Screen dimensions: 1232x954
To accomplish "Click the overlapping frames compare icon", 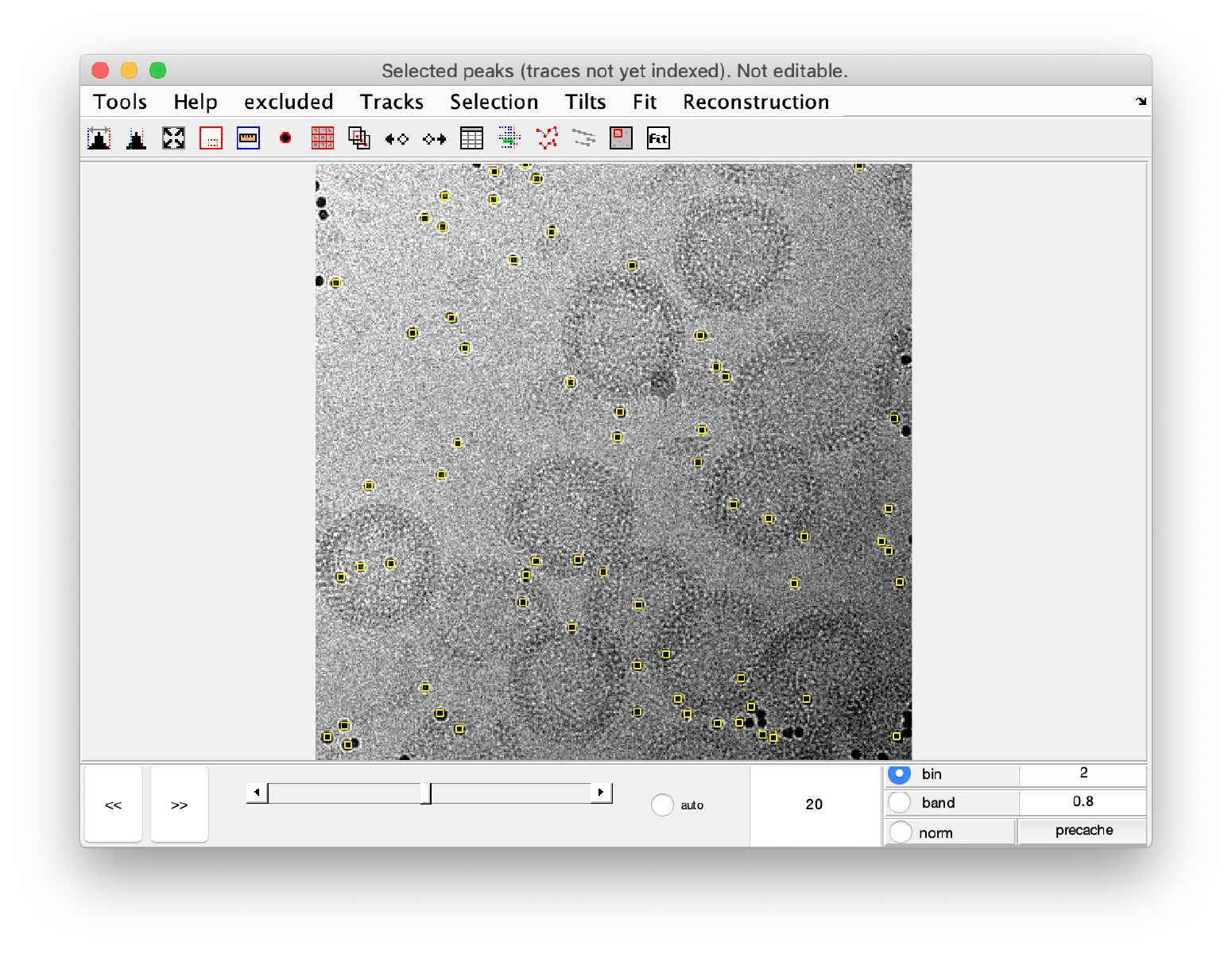I will tap(359, 138).
